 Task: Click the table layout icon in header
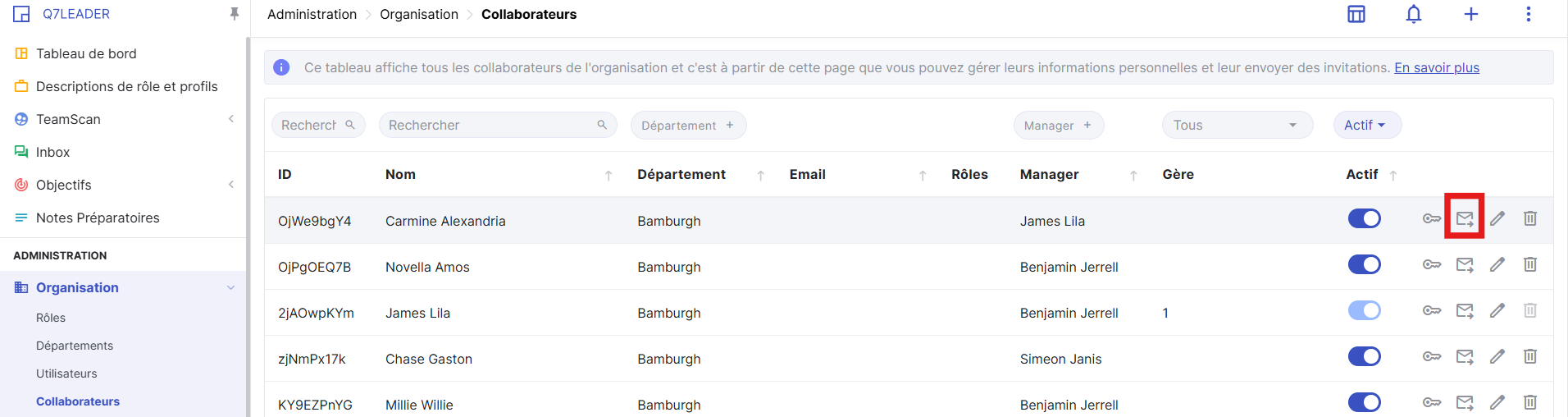(x=1356, y=15)
